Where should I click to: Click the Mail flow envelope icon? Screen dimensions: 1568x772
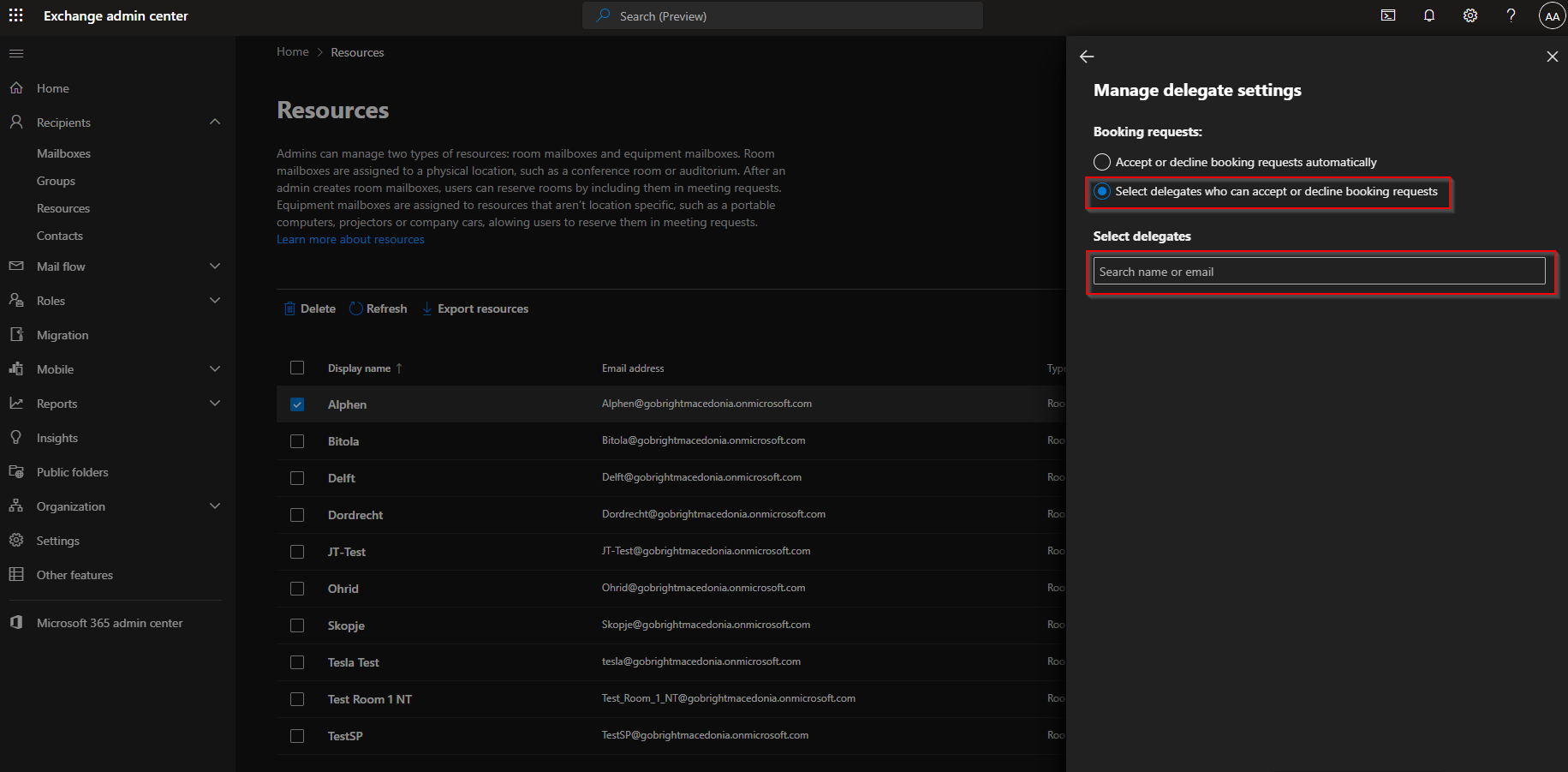[16, 266]
